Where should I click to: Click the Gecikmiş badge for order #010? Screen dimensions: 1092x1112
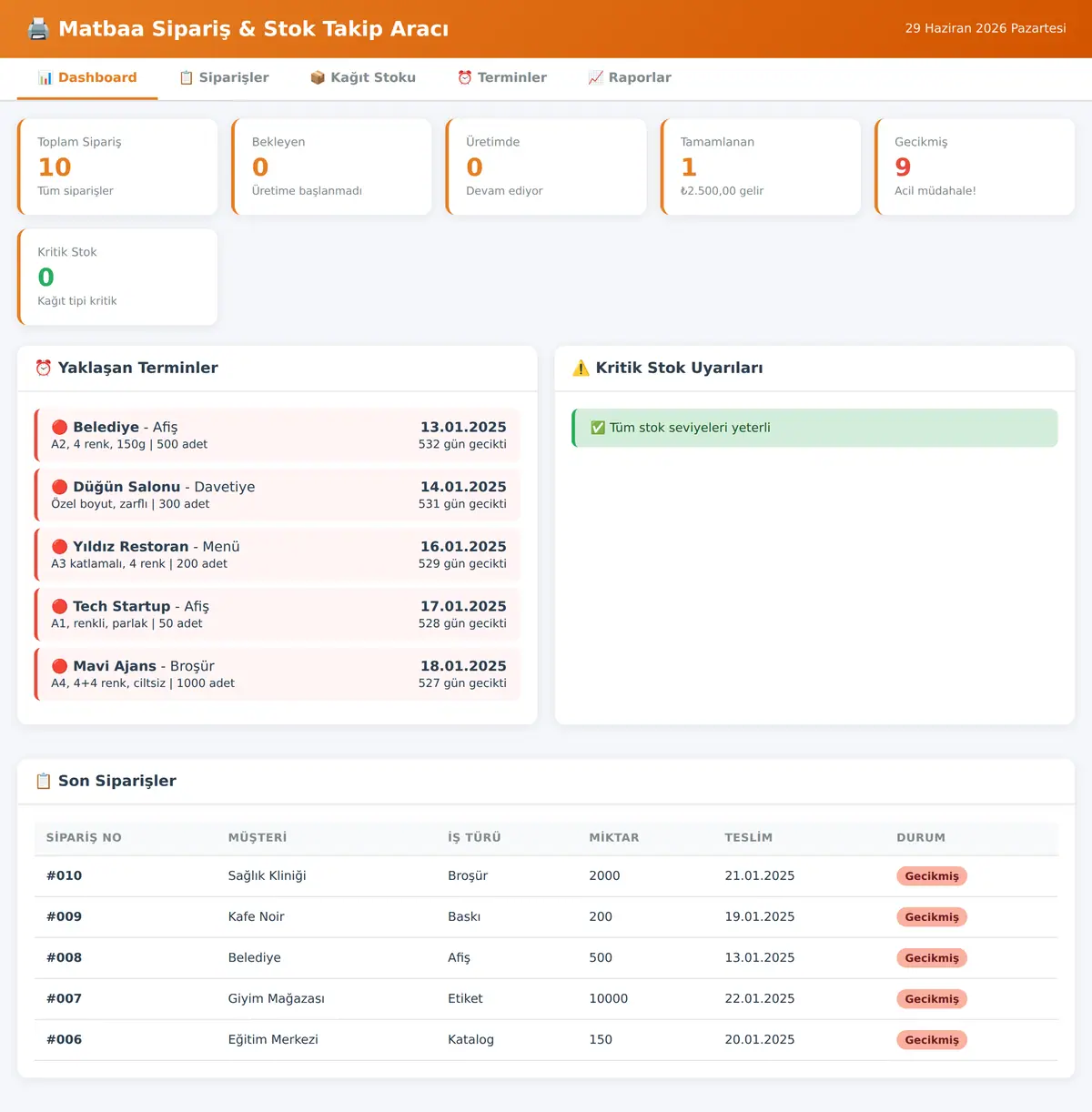point(932,876)
